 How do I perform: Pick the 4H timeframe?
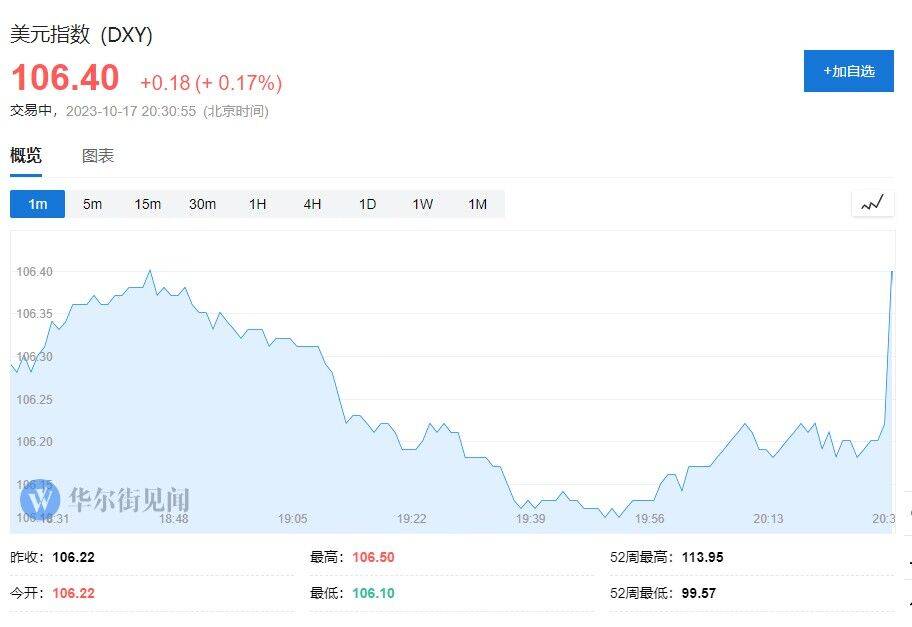tap(312, 204)
